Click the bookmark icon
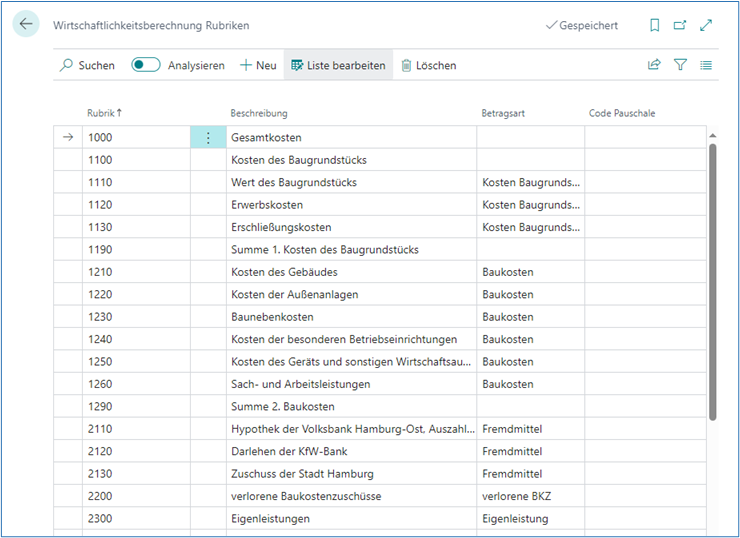This screenshot has width=740, height=538. pyautogui.click(x=655, y=25)
